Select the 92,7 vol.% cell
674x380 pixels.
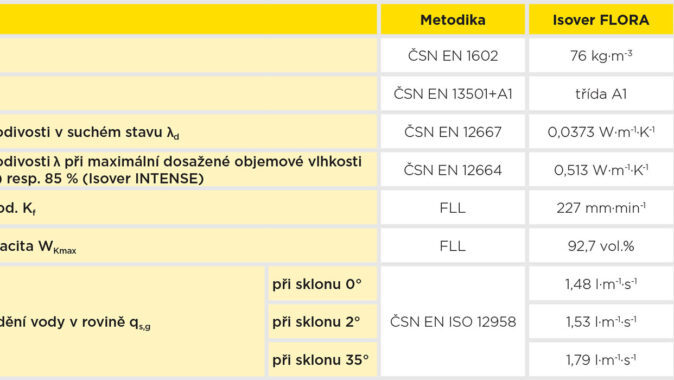[601, 246]
